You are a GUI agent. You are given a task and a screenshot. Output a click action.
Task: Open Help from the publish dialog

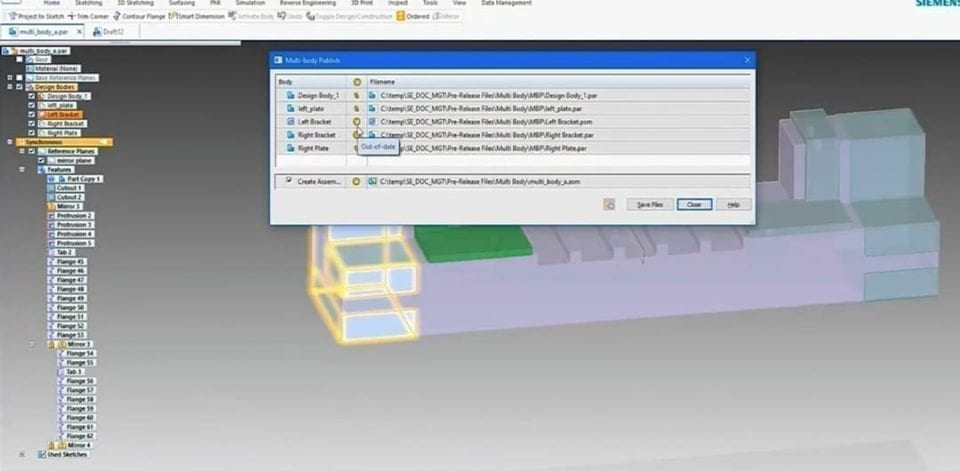733,205
